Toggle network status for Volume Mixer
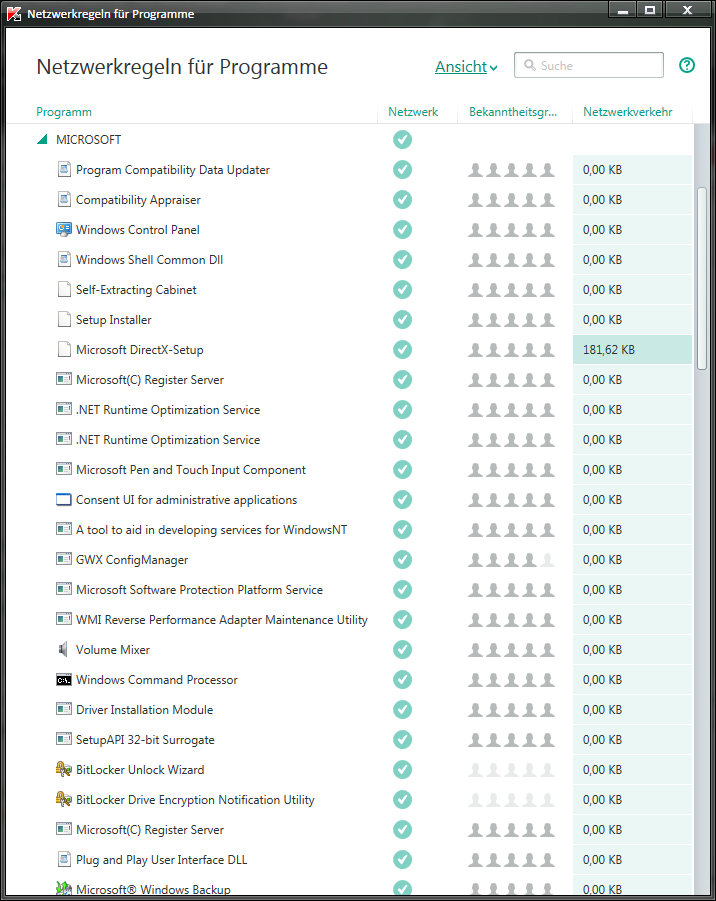Viewport: 716px width, 901px height. point(402,649)
